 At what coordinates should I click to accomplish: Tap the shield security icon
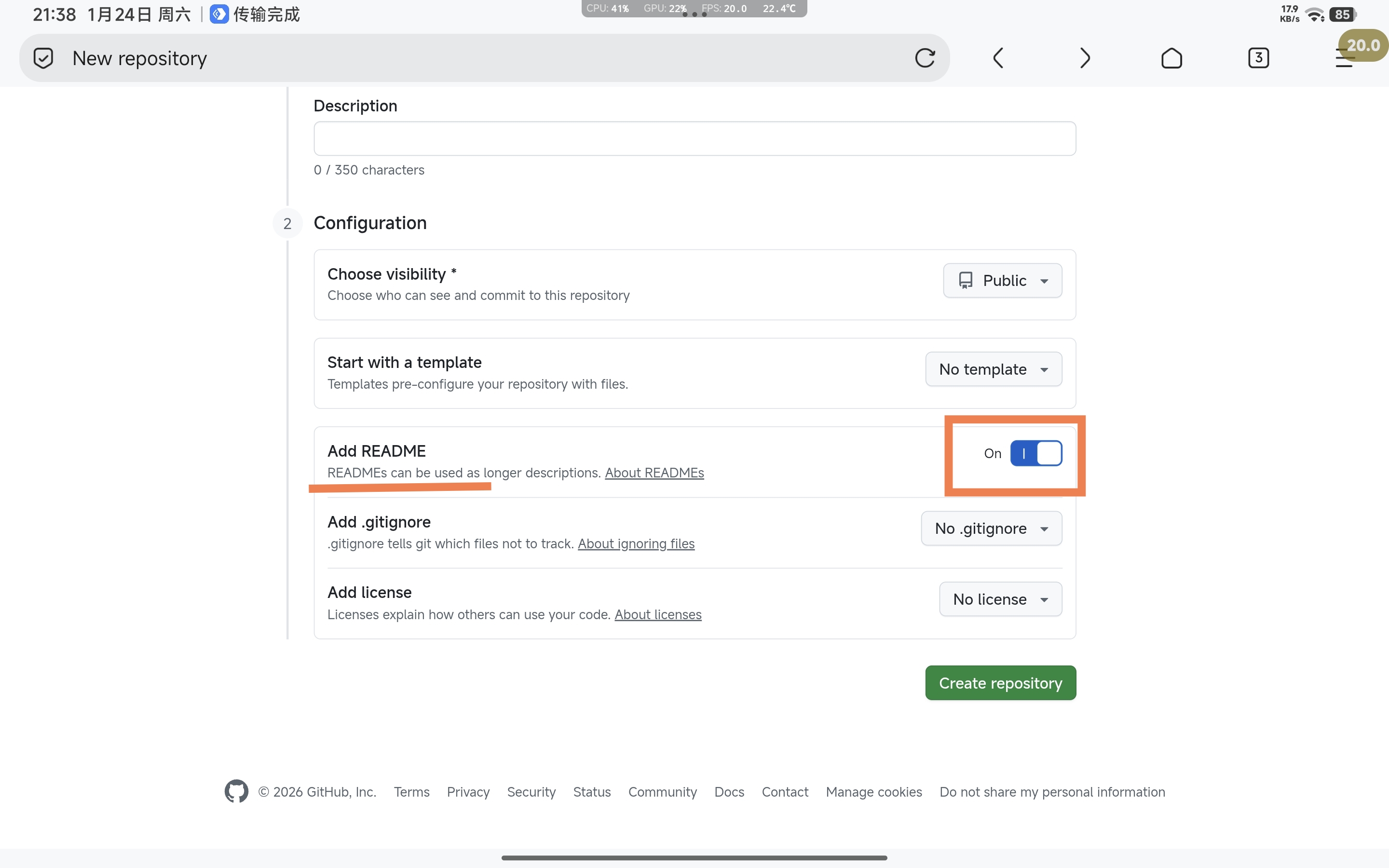(x=43, y=58)
